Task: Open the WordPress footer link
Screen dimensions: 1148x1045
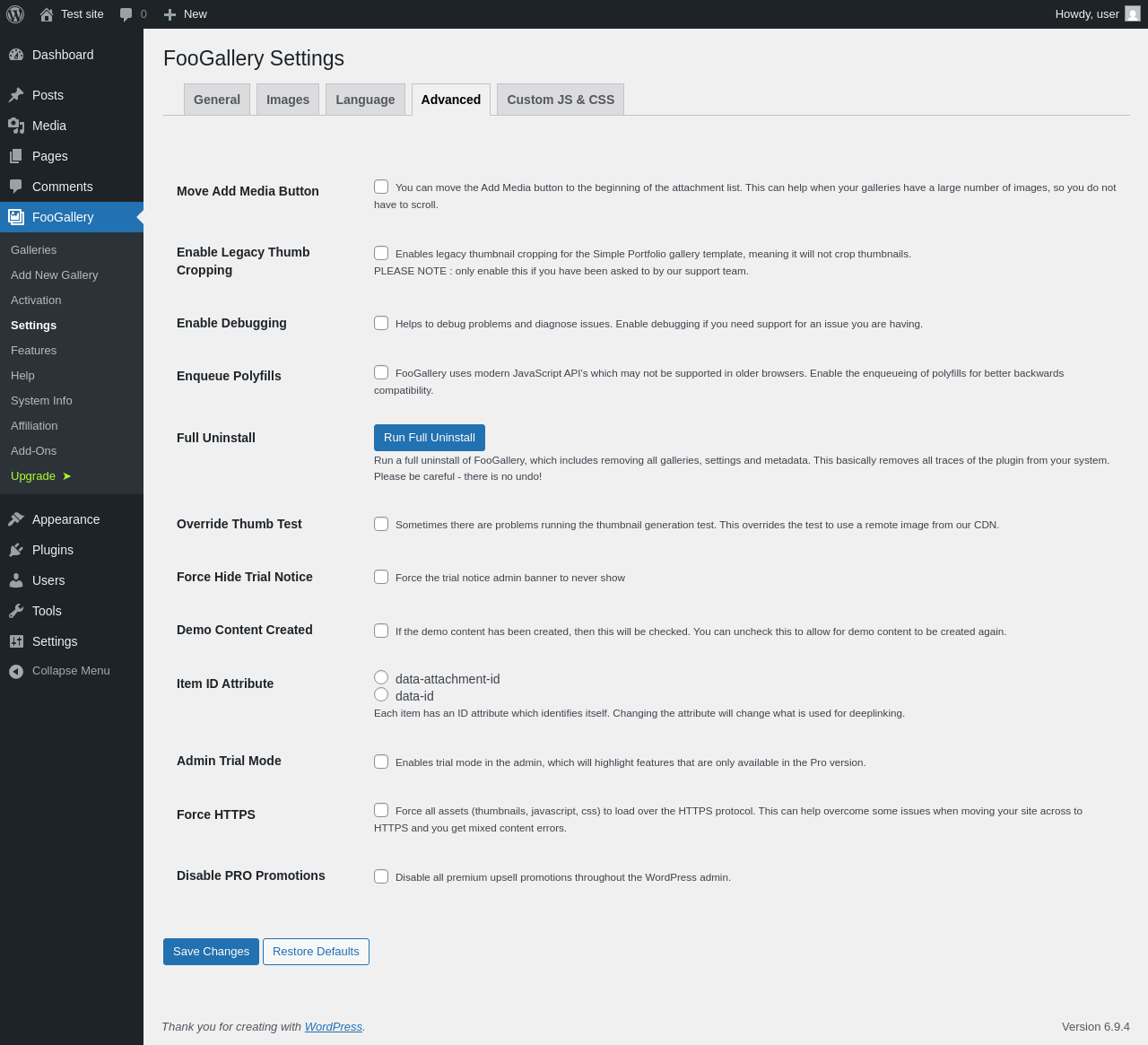Action: [x=334, y=1027]
